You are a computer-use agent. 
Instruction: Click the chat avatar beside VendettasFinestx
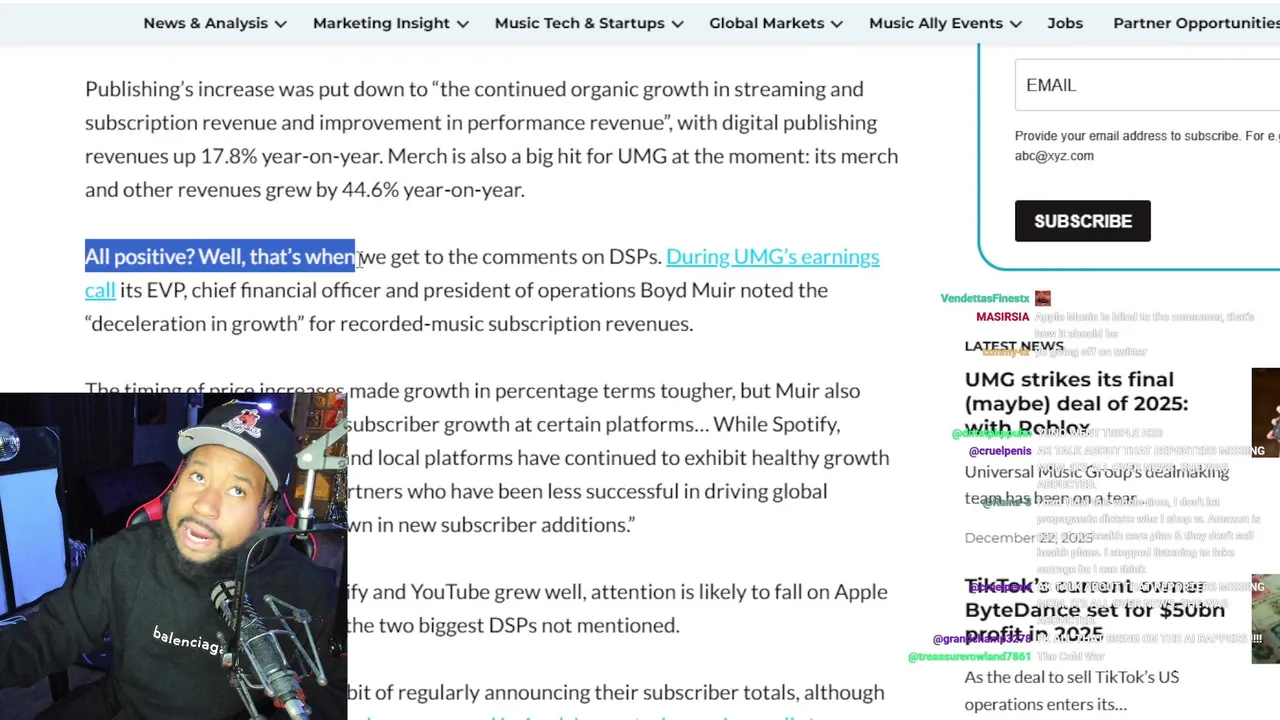1043,298
